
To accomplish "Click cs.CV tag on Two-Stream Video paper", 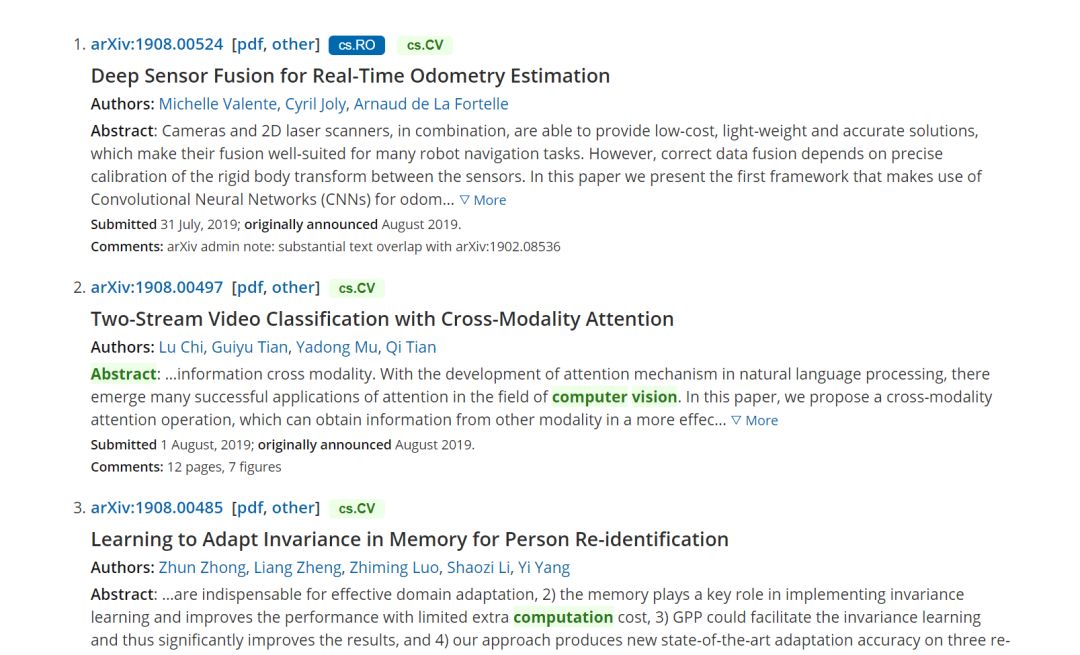I will point(357,289).
